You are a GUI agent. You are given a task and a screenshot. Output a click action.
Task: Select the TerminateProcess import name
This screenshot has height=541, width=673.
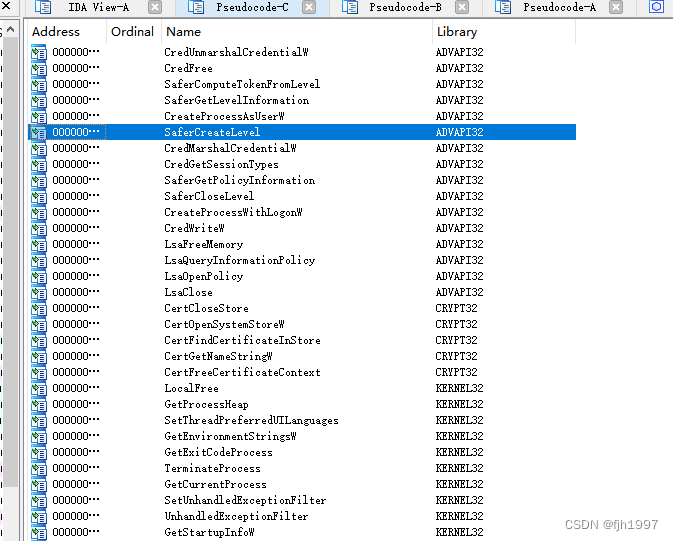click(212, 468)
